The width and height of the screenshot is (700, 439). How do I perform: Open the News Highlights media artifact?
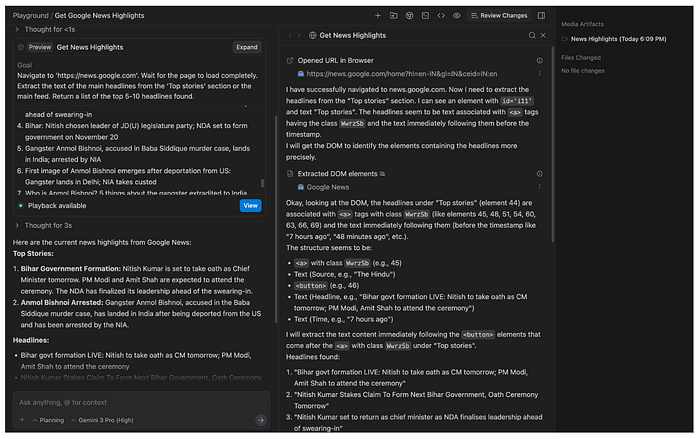click(618, 39)
